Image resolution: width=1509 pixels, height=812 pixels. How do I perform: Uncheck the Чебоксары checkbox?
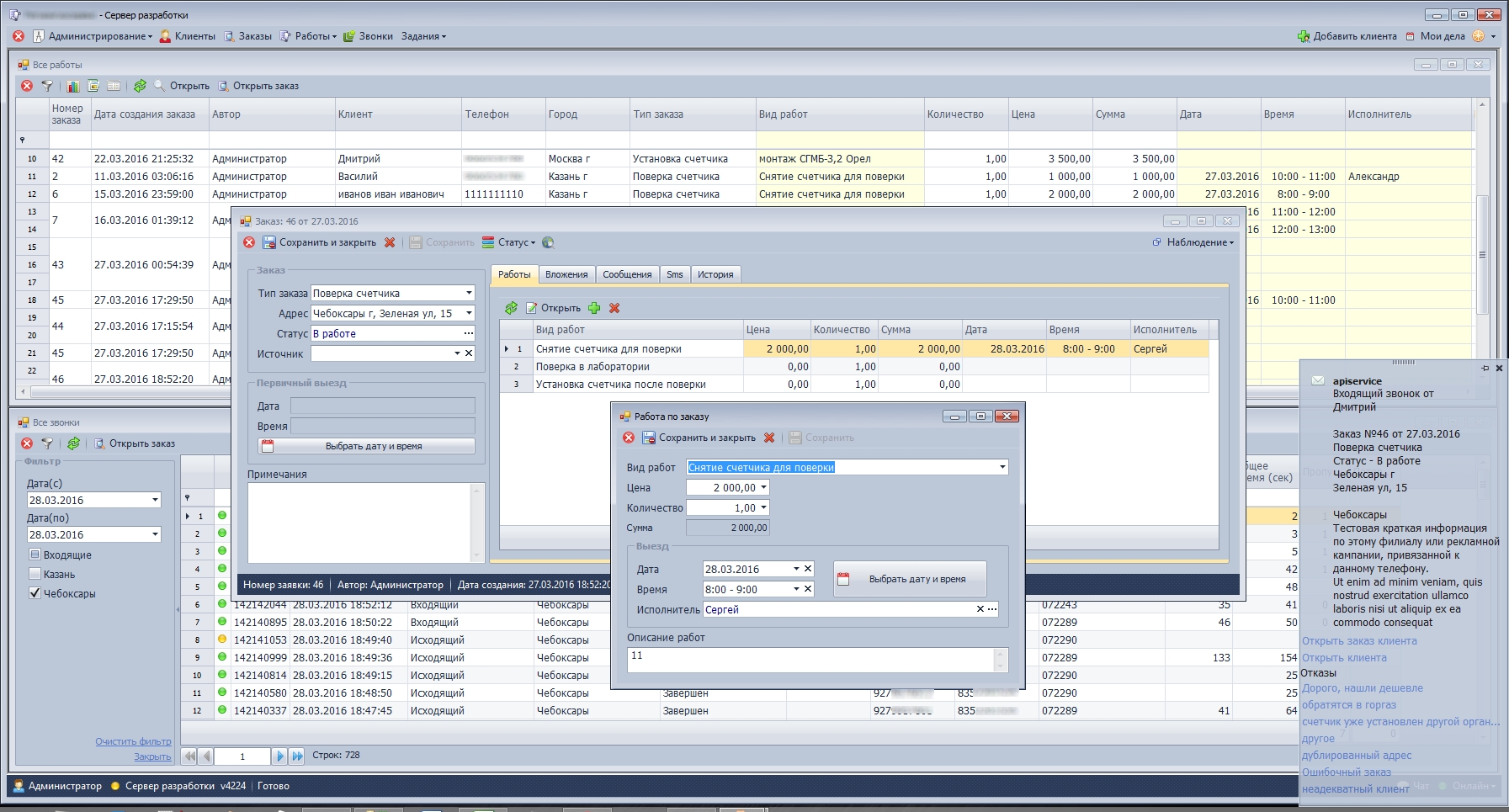[x=35, y=593]
